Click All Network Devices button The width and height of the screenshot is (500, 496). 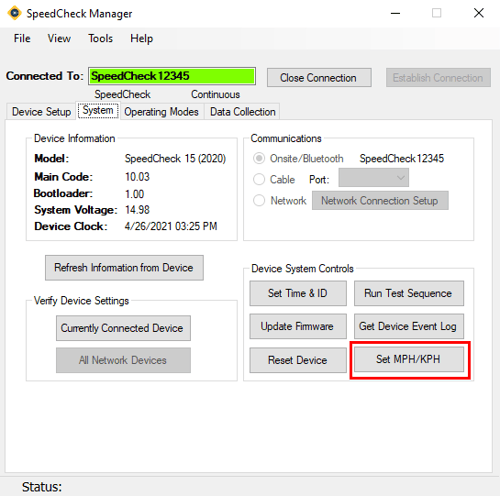coord(123,360)
